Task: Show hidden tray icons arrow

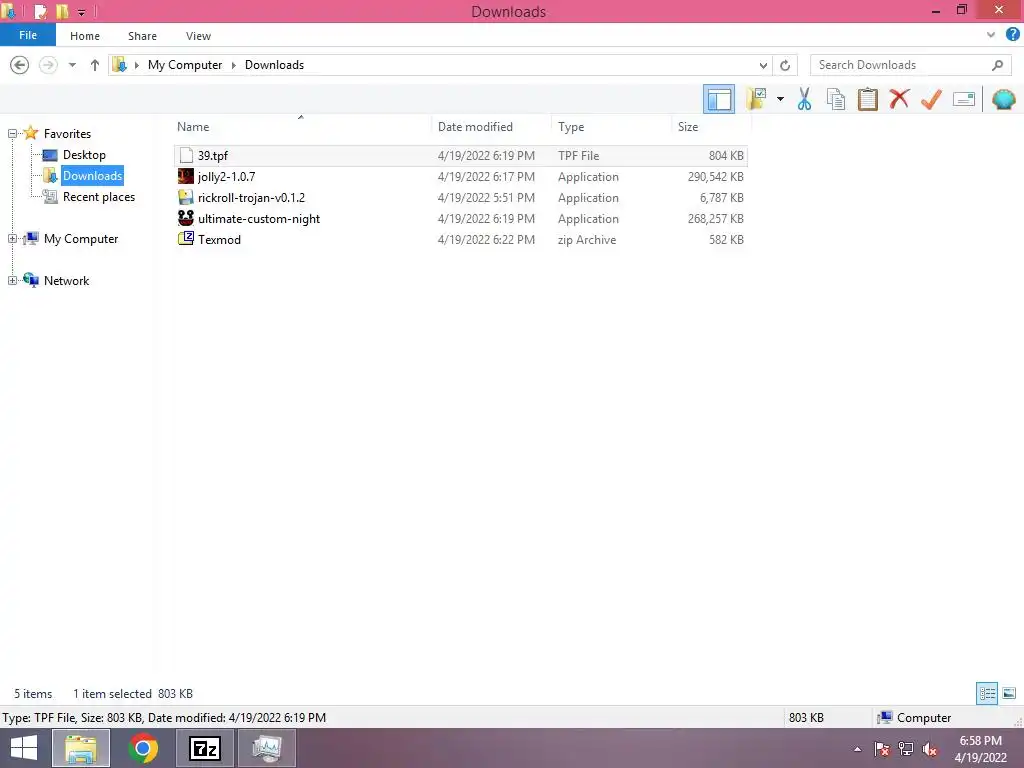Action: click(x=857, y=749)
